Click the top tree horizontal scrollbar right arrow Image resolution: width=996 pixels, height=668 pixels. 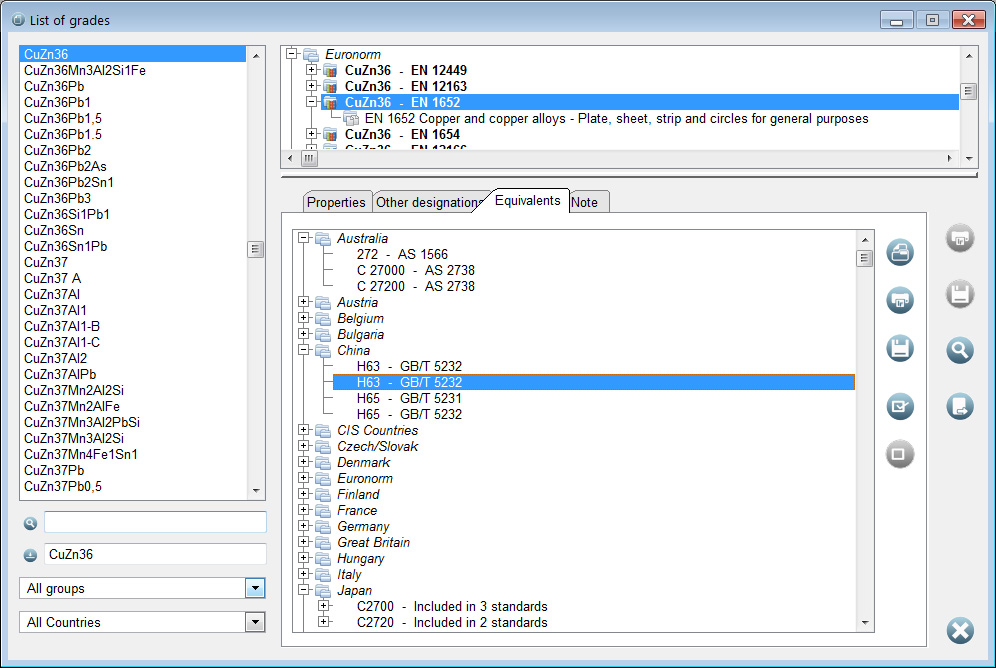pos(950,158)
